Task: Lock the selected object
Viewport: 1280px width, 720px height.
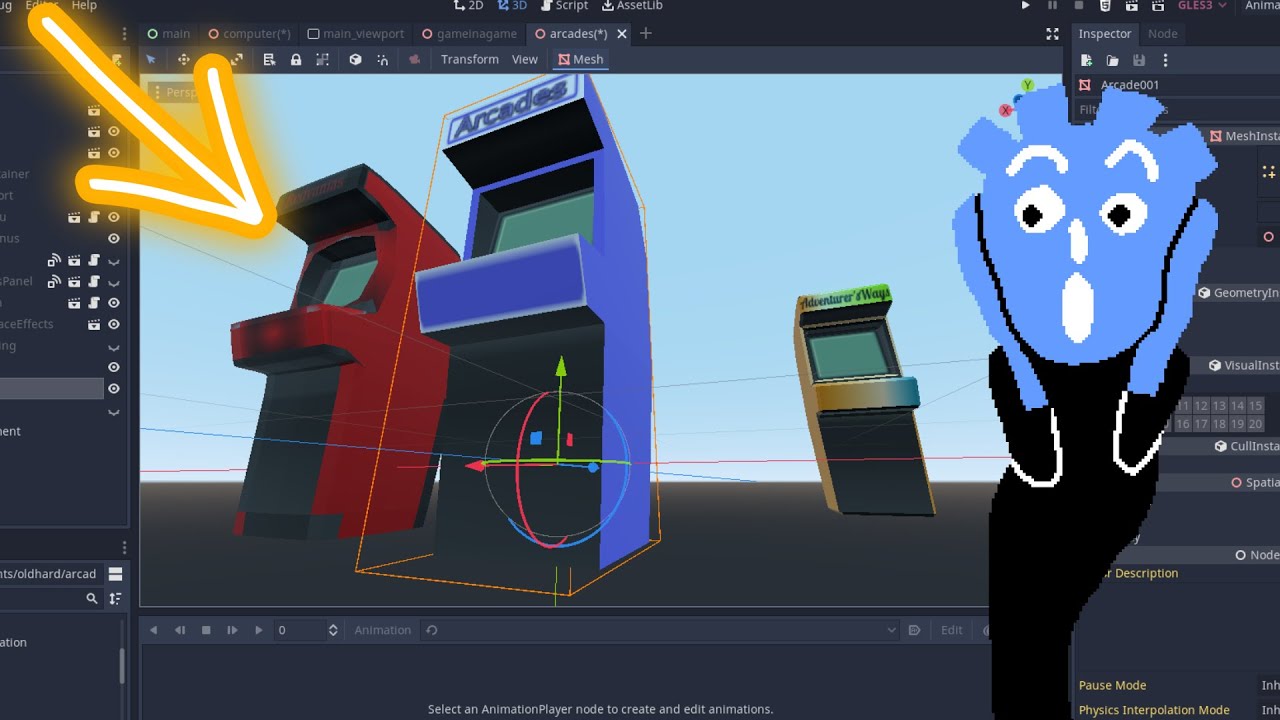Action: pos(296,60)
